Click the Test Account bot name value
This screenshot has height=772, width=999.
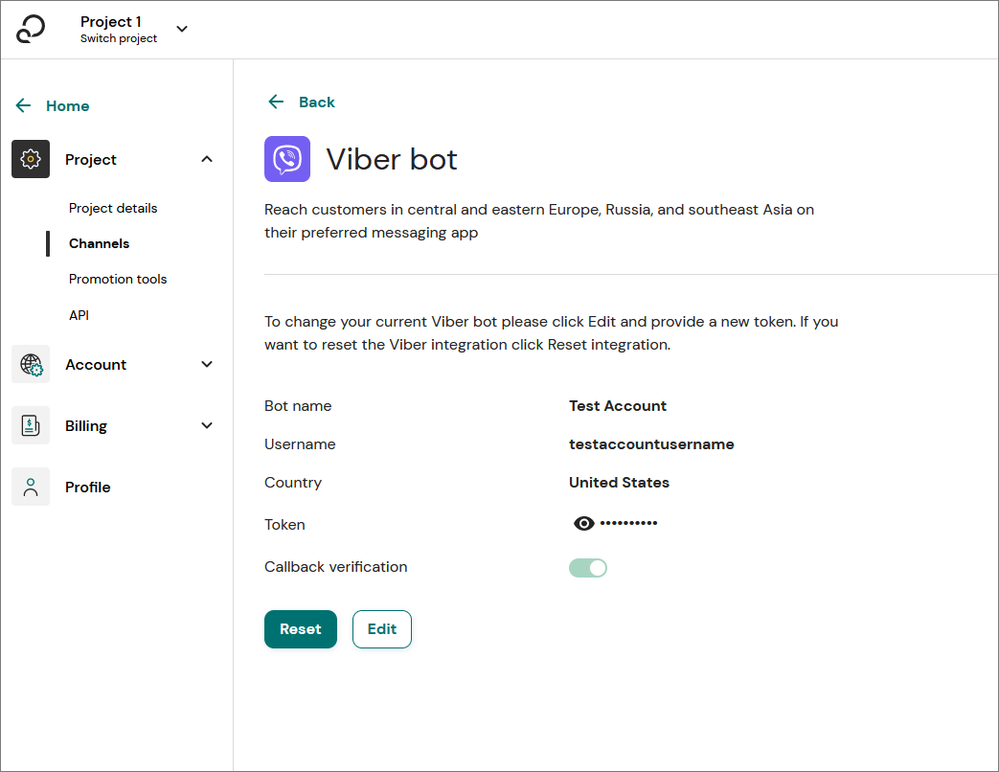[x=618, y=406]
